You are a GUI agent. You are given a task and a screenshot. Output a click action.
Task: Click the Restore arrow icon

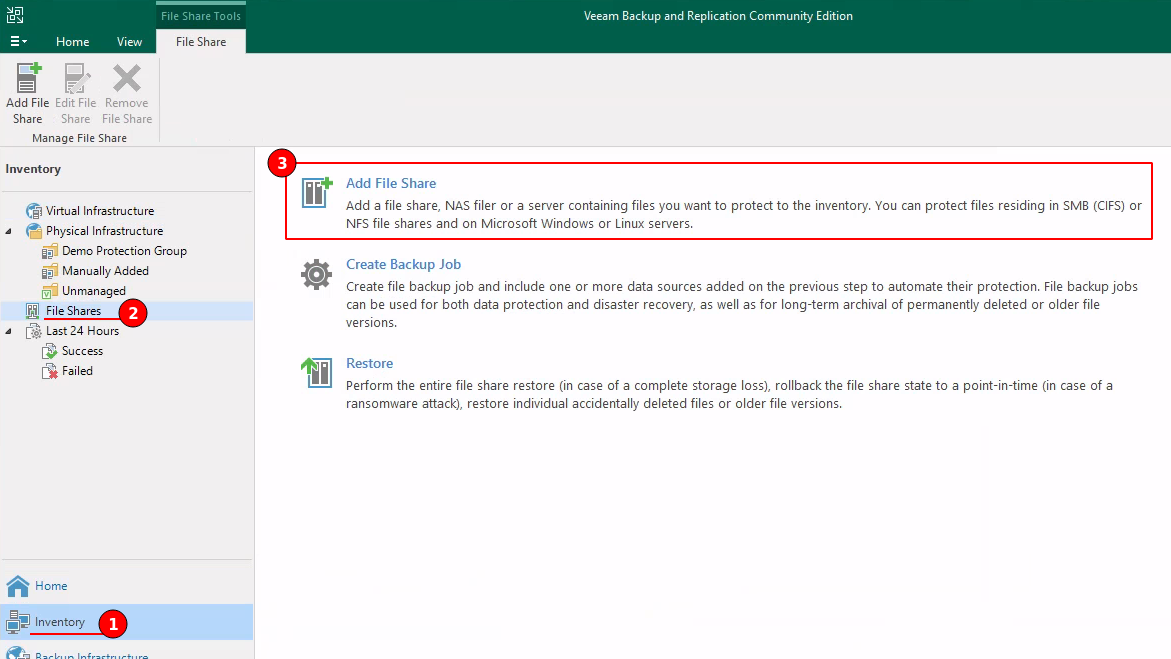point(317,372)
